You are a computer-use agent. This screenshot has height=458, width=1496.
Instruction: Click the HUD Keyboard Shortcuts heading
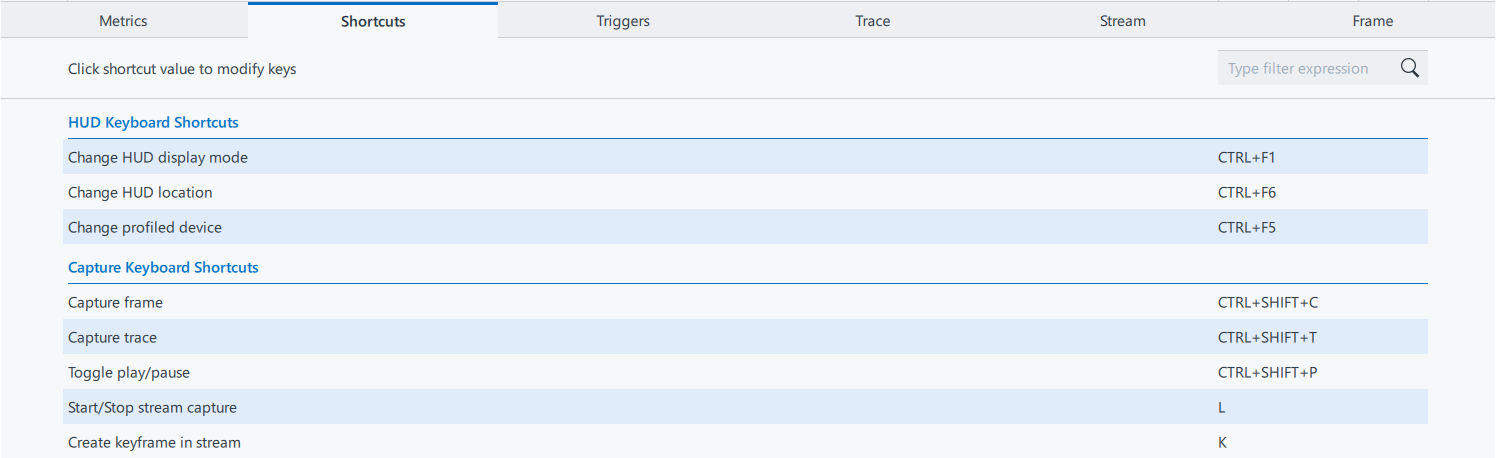click(x=153, y=122)
